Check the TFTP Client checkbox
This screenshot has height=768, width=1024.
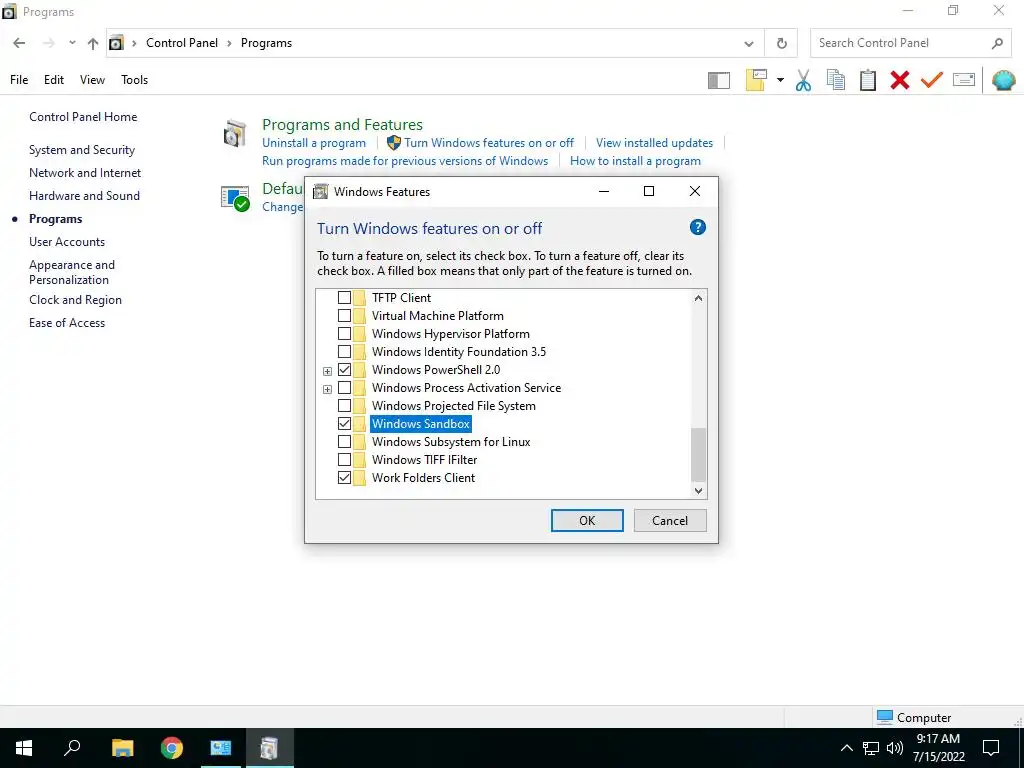pyautogui.click(x=344, y=298)
